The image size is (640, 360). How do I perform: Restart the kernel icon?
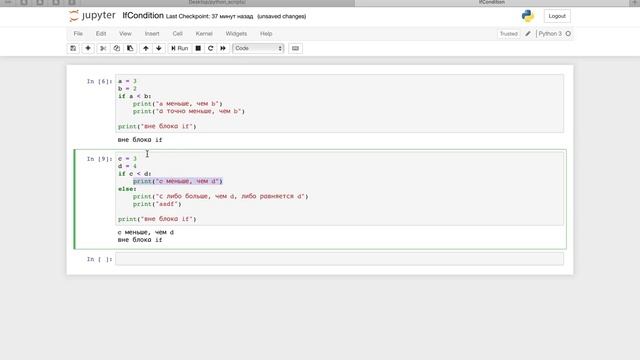coord(211,48)
